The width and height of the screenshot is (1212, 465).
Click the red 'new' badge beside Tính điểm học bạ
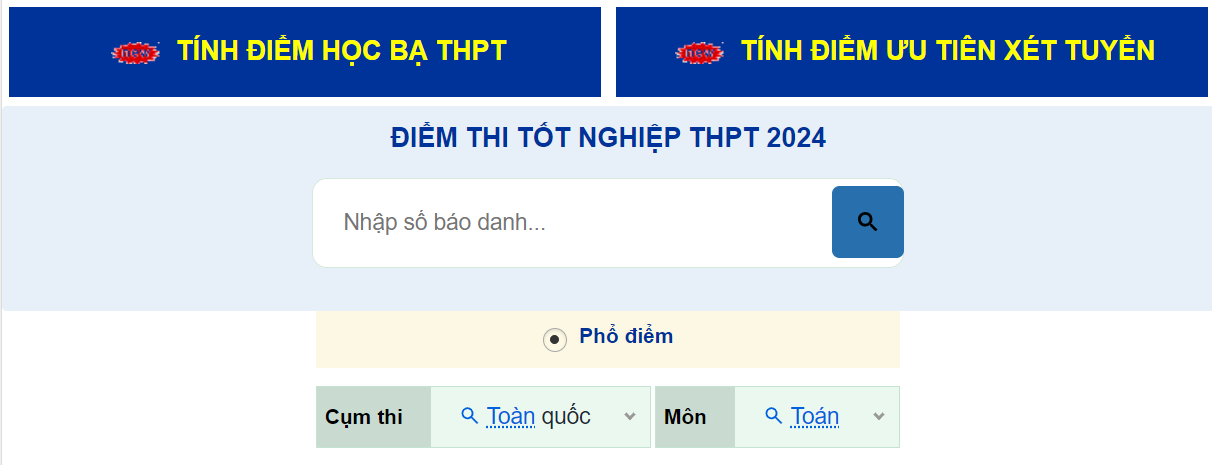(136, 52)
